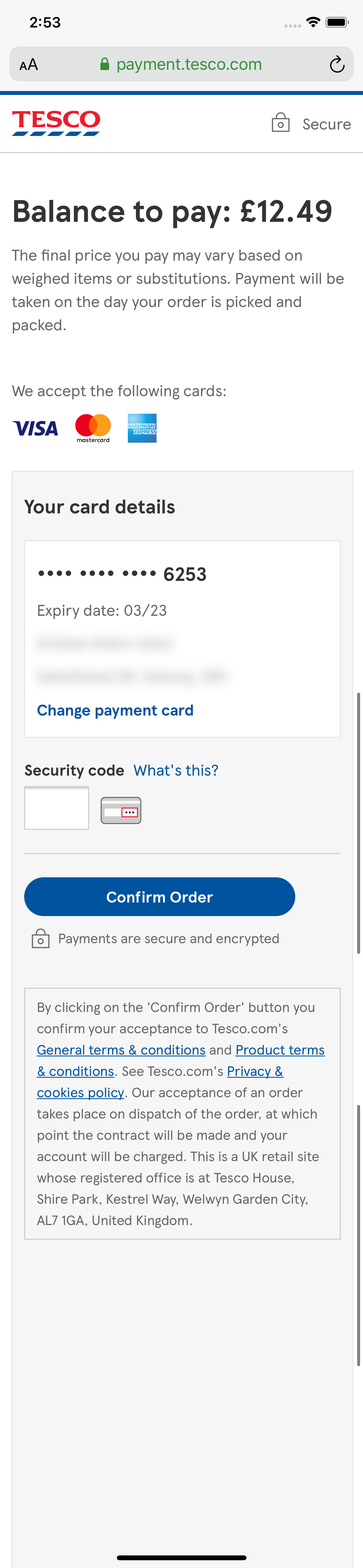Open the General terms & conditions link
This screenshot has height=1568, width=363.
tap(121, 1049)
